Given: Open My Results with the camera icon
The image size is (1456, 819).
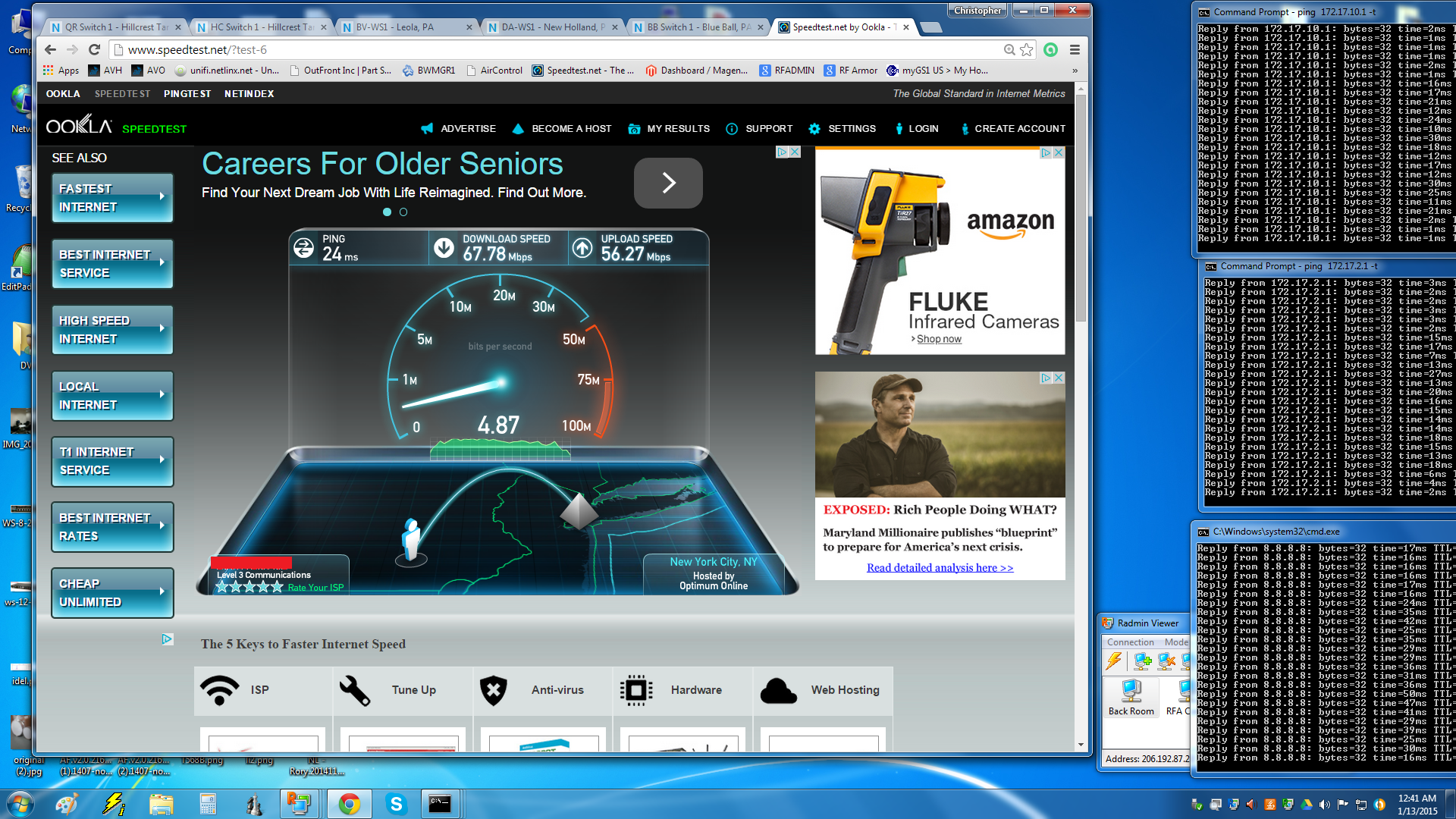Looking at the screenshot, I should [669, 129].
